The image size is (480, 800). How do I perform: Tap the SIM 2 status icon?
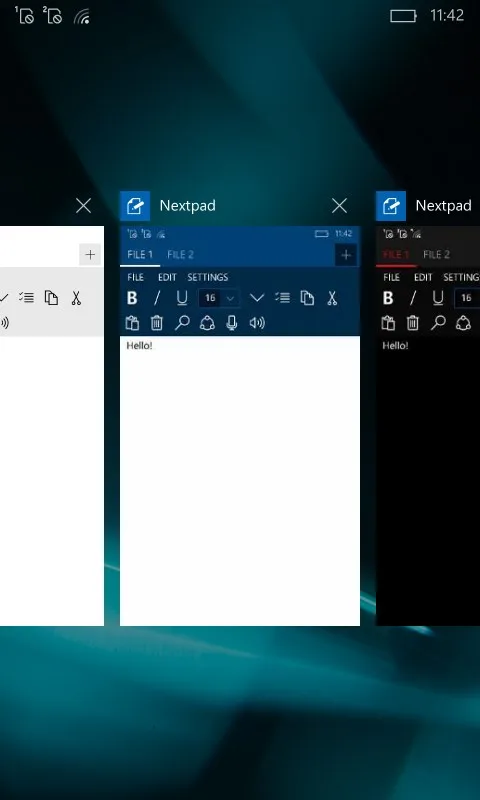coord(53,15)
